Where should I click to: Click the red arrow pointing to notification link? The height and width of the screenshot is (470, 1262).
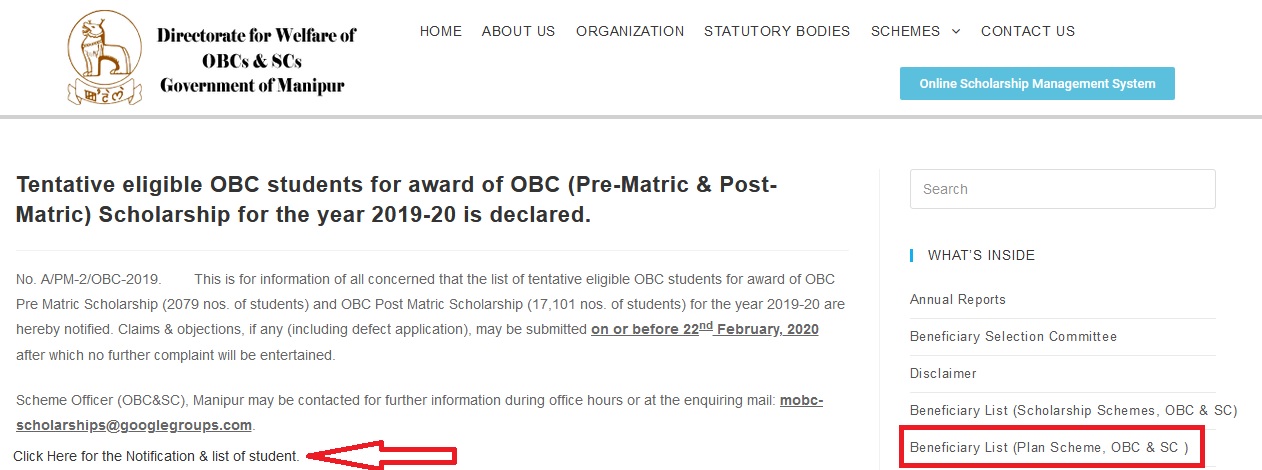point(381,455)
